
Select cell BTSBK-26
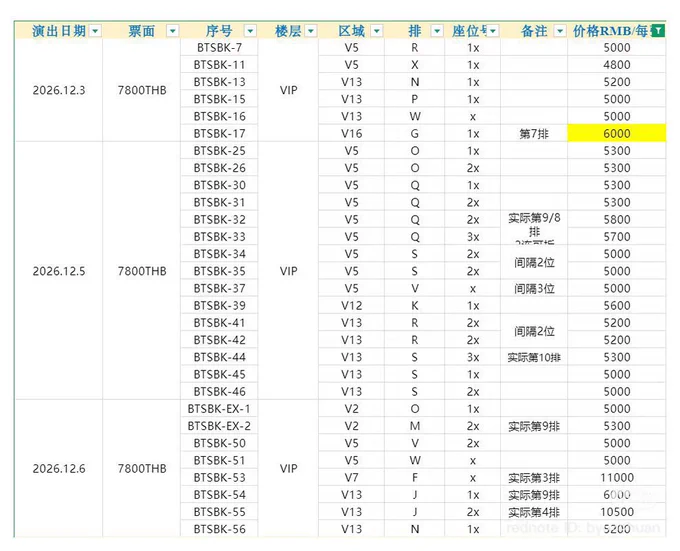(219, 168)
